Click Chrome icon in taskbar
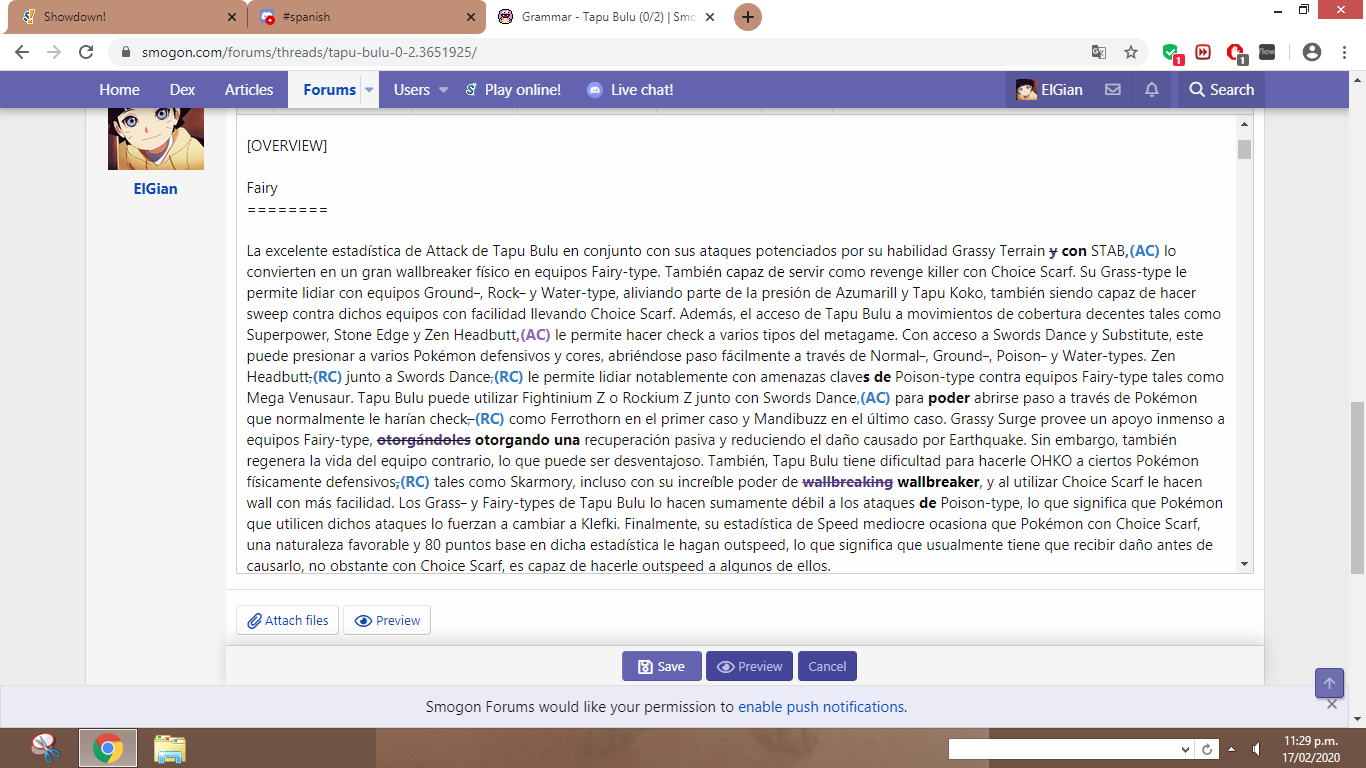This screenshot has height=768, width=1366. 108,748
